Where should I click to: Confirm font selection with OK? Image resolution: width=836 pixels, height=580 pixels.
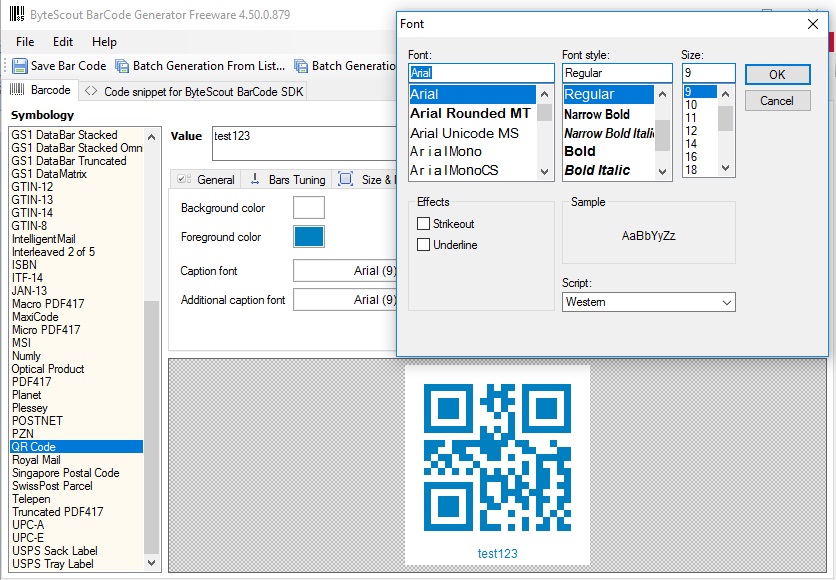tap(778, 74)
